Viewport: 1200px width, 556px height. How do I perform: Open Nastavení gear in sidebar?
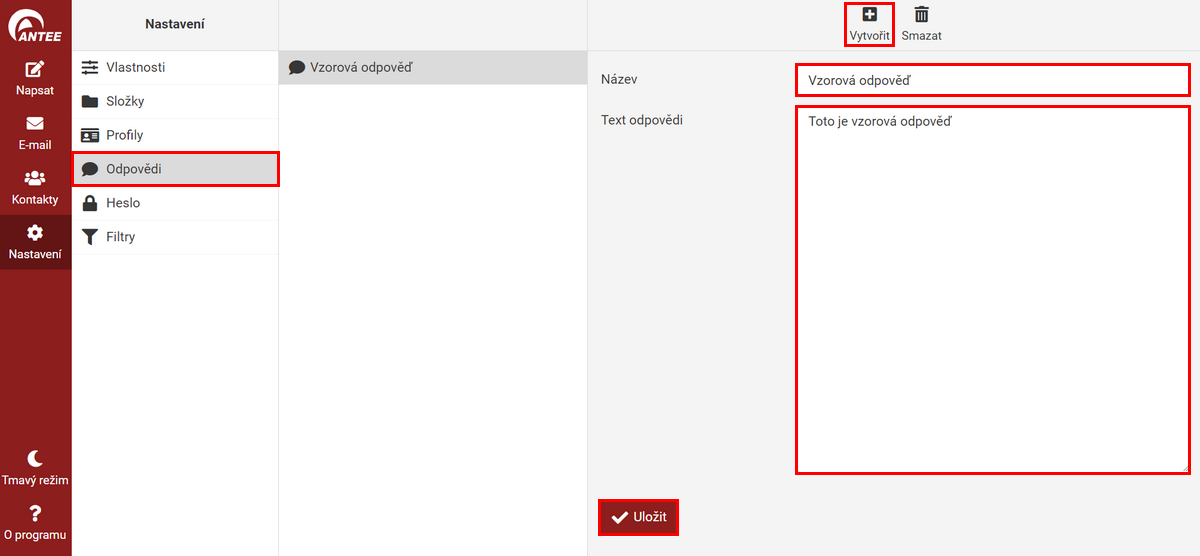click(x=35, y=242)
